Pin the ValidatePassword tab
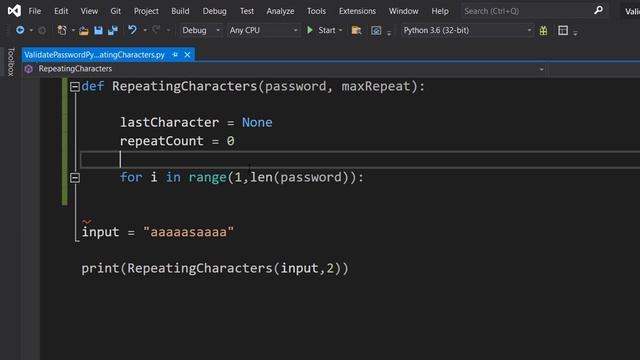The height and width of the screenshot is (360, 640). pyautogui.click(x=175, y=54)
